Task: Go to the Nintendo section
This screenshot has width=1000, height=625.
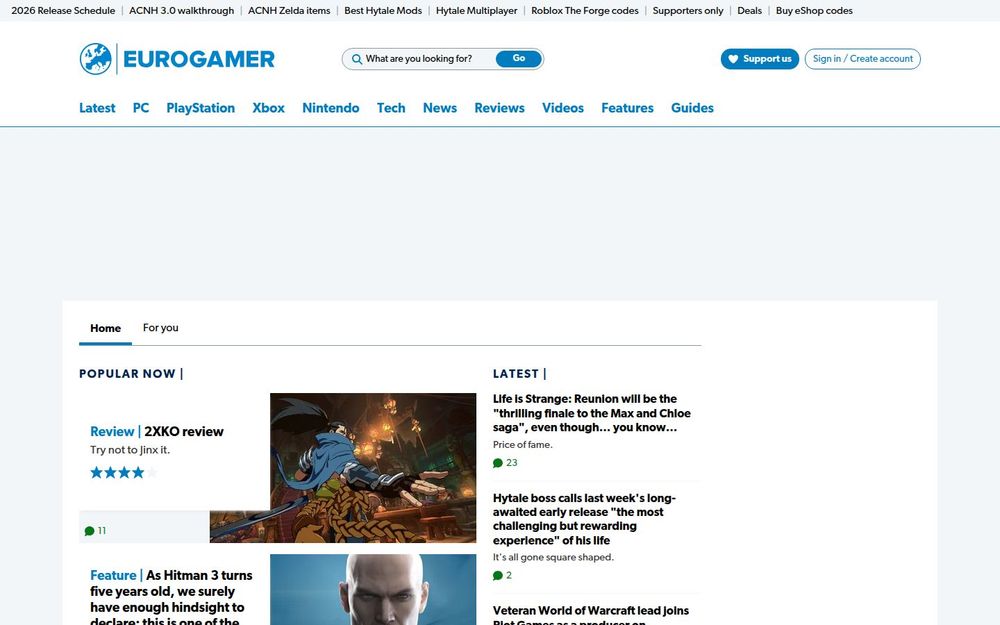Action: click(330, 108)
